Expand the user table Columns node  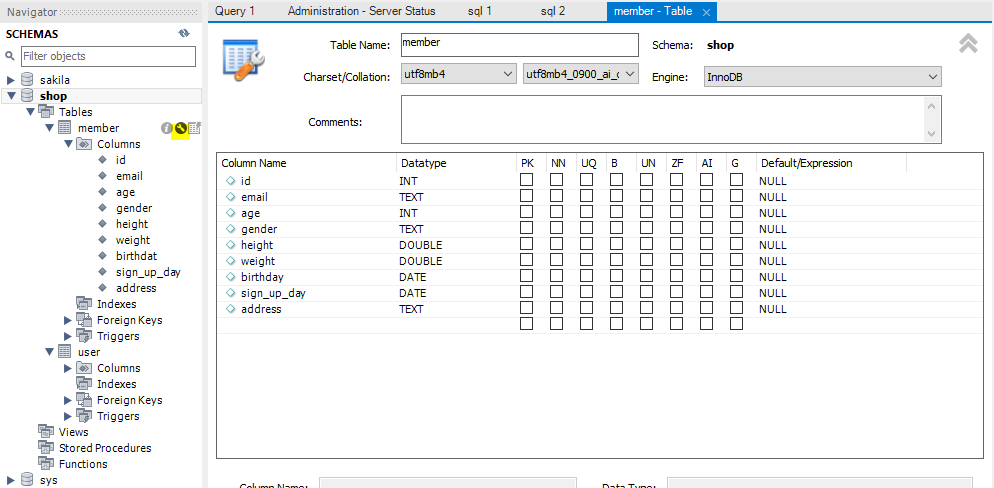[68, 368]
